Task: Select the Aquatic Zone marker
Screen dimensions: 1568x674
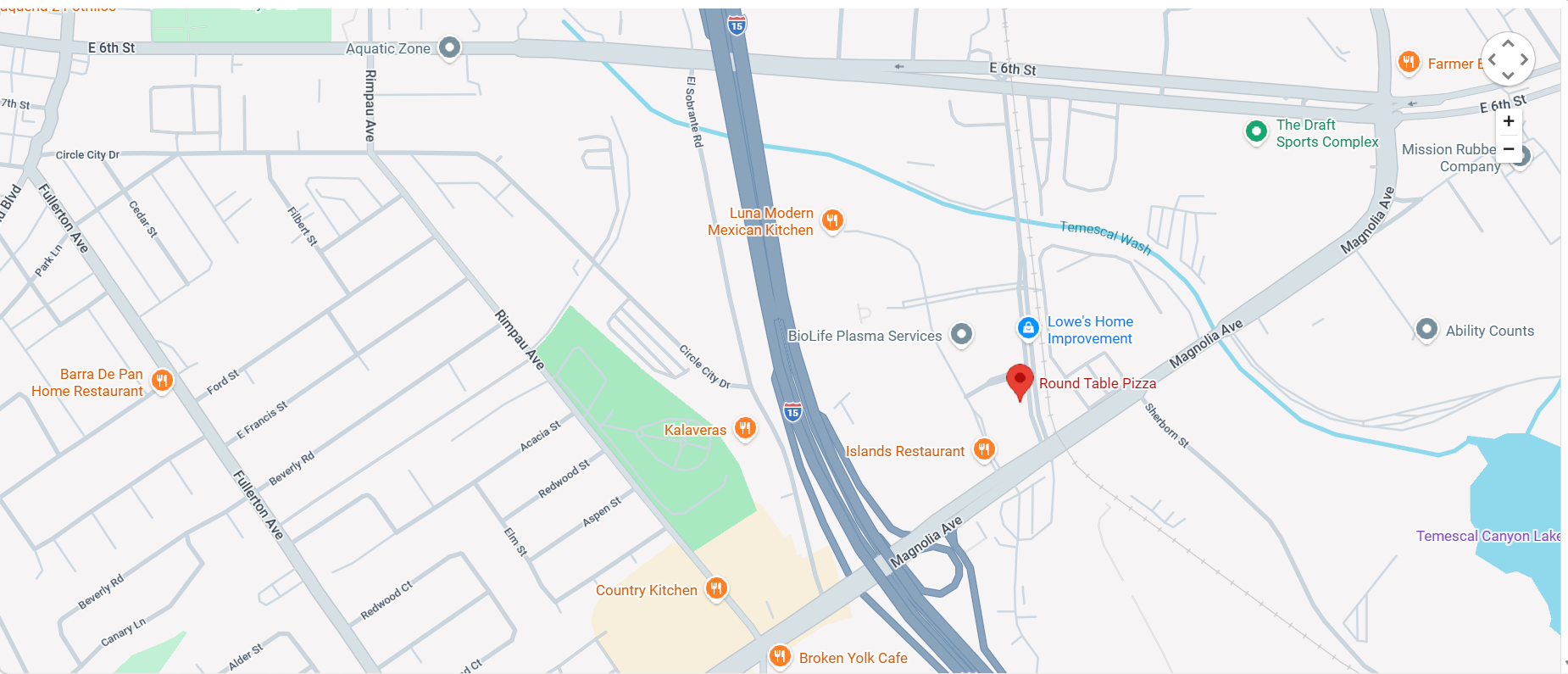Action: pos(450,47)
